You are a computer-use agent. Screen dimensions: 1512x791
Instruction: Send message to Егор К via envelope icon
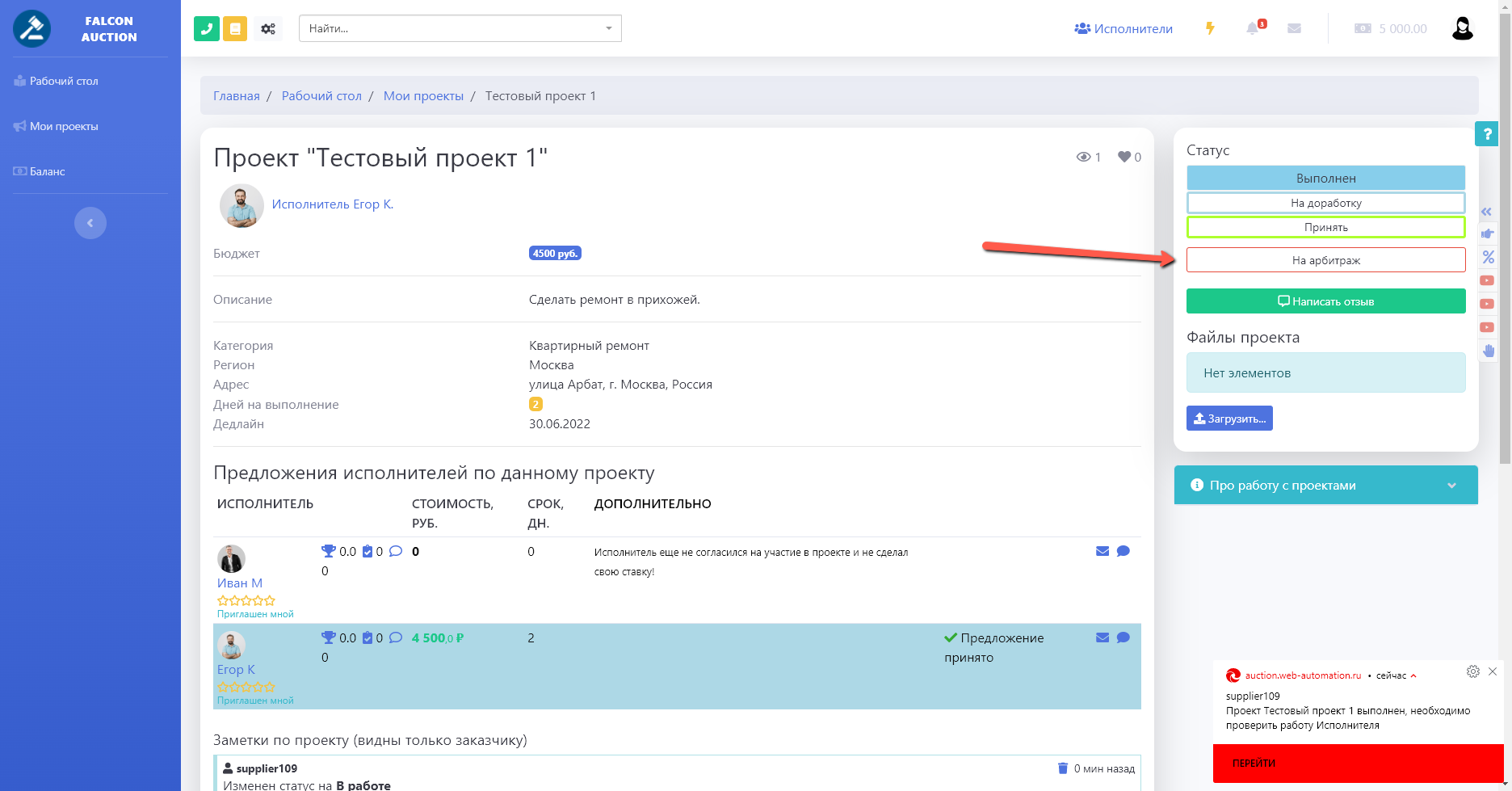tap(1102, 637)
